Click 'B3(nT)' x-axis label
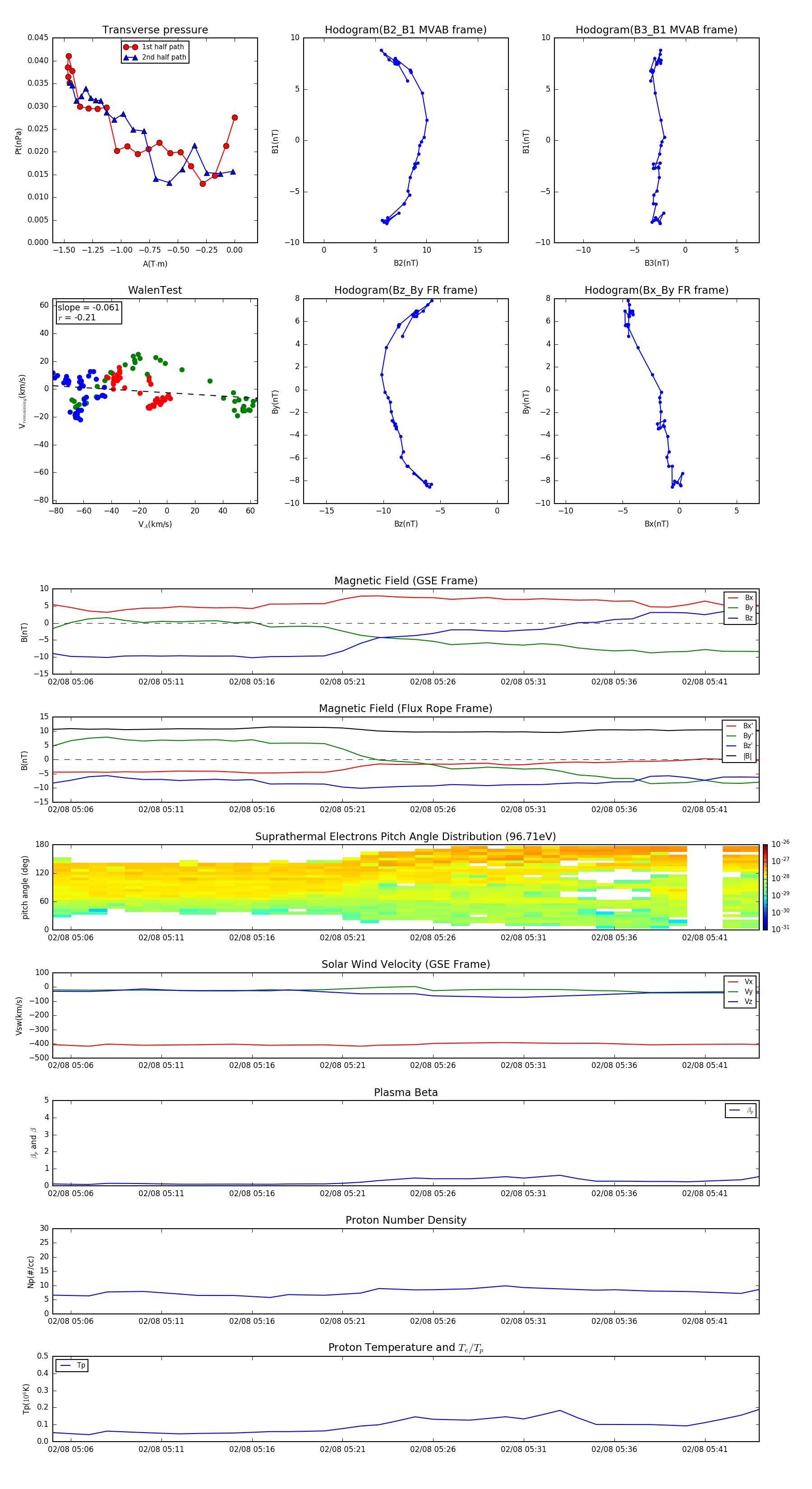Screen dimensions: 812x1489 click(656, 263)
